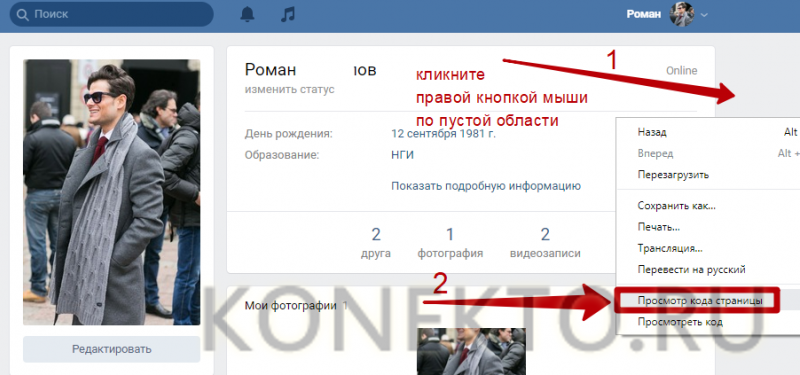Focus the Поиск search field
The image size is (800, 375).
111,14
